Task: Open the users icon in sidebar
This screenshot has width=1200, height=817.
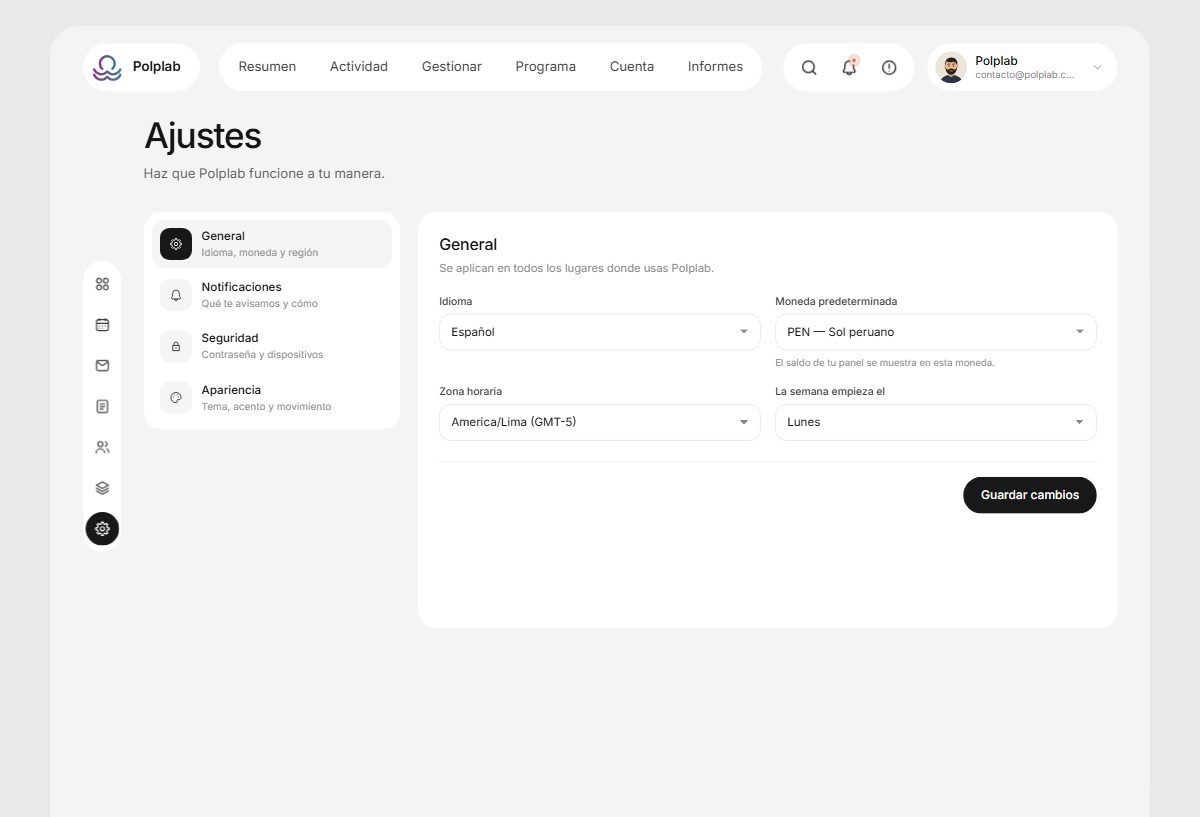Action: (x=102, y=447)
